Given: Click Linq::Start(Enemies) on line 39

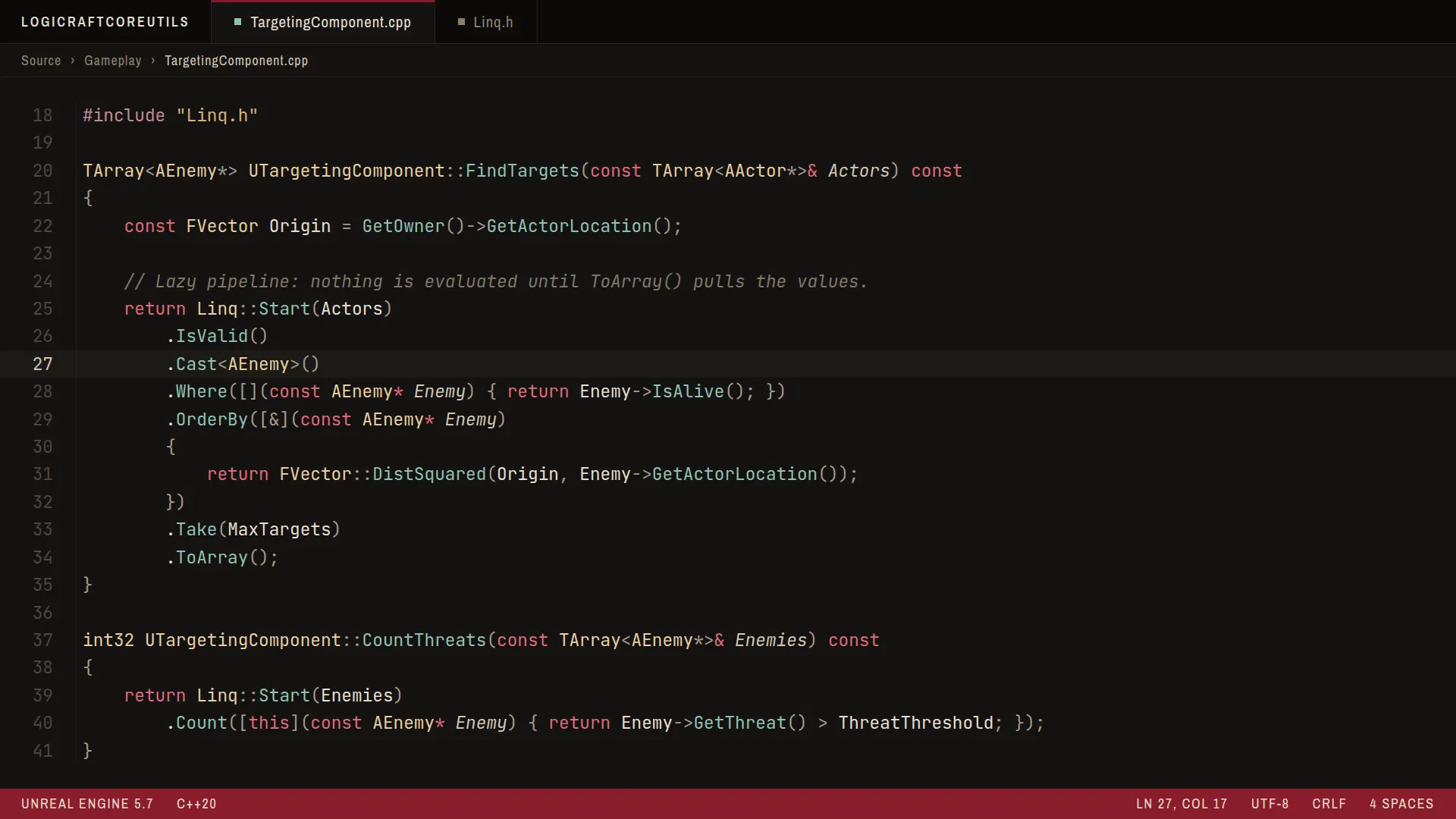Looking at the screenshot, I should [x=300, y=695].
